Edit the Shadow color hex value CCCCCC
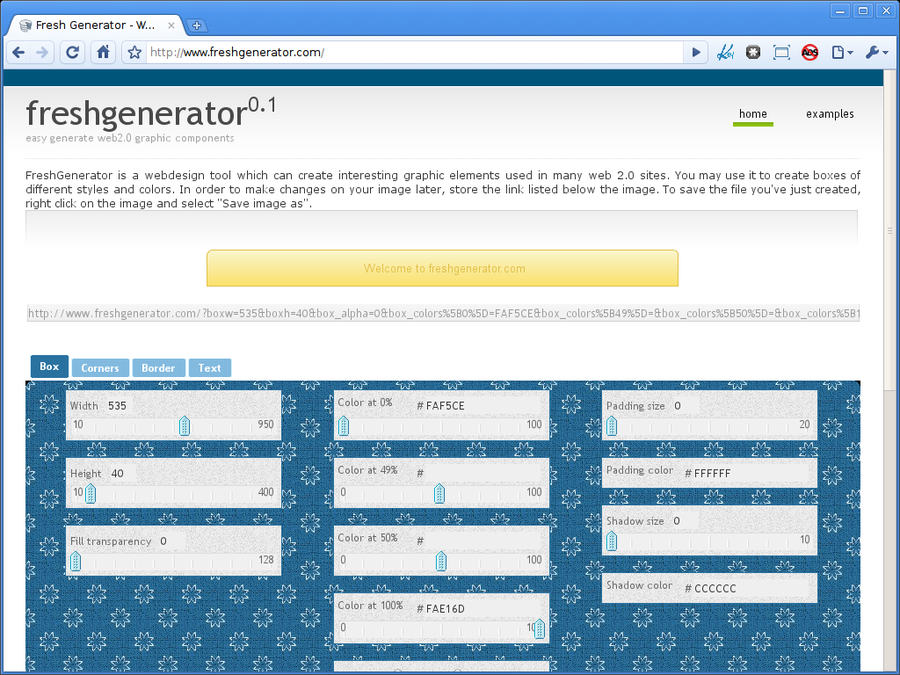The height and width of the screenshot is (675, 900). click(752, 588)
